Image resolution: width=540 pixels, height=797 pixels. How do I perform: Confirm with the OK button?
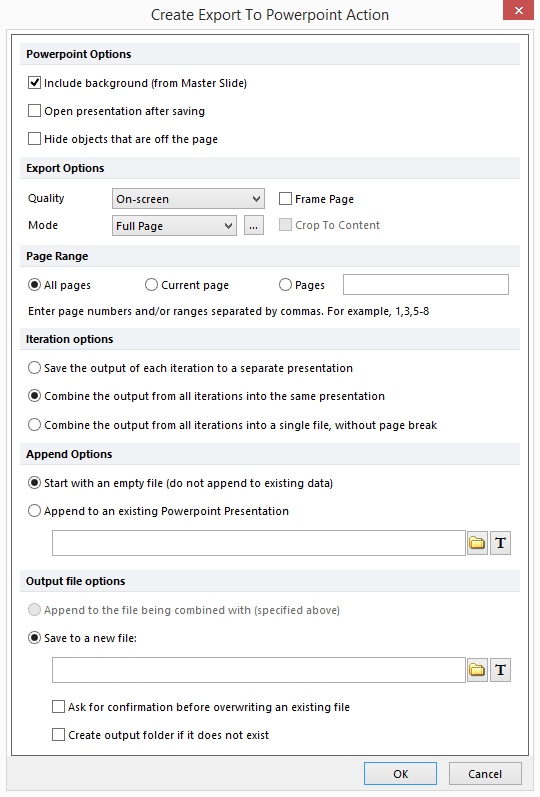point(400,774)
